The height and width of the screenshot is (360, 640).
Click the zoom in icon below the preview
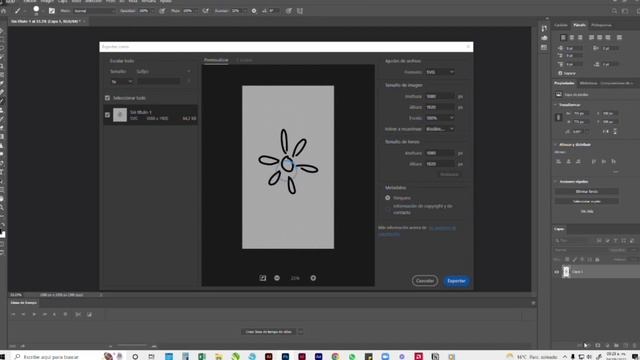(313, 278)
